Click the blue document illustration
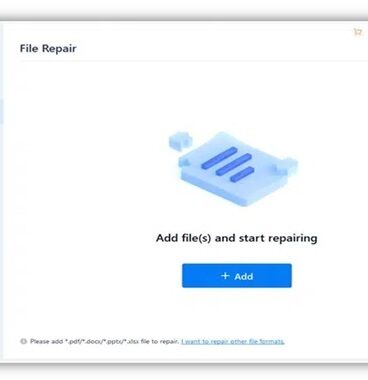 click(233, 168)
